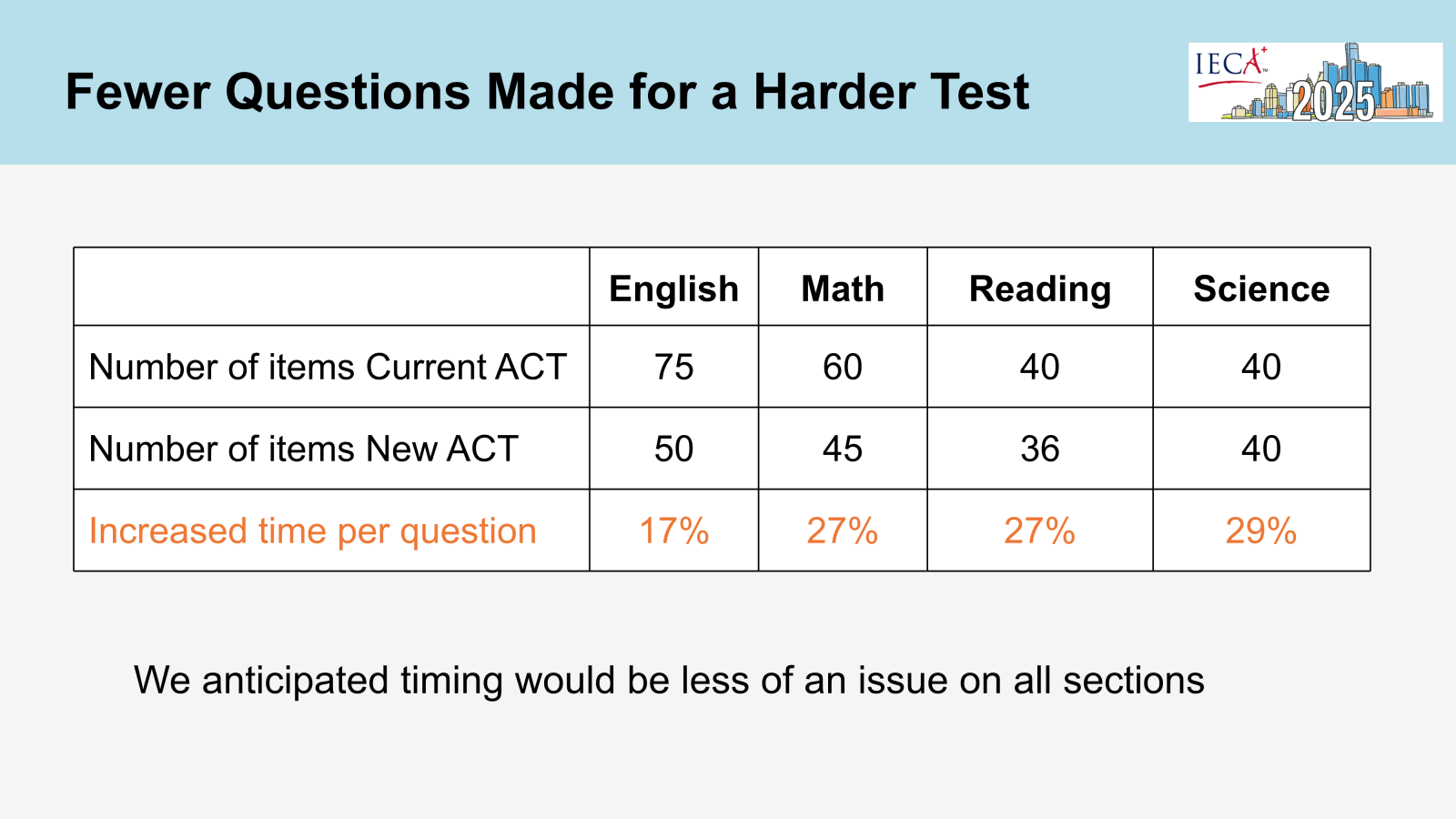The width and height of the screenshot is (1456, 819).
Task: Click the 60 cell under Math
Action: point(843,367)
